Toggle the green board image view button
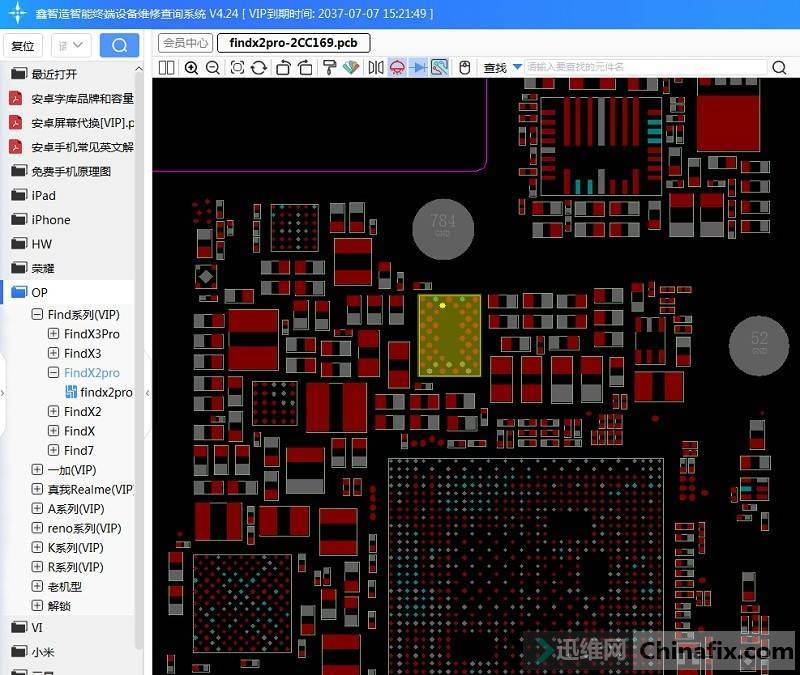Image resolution: width=800 pixels, height=675 pixels. pyautogui.click(x=439, y=67)
